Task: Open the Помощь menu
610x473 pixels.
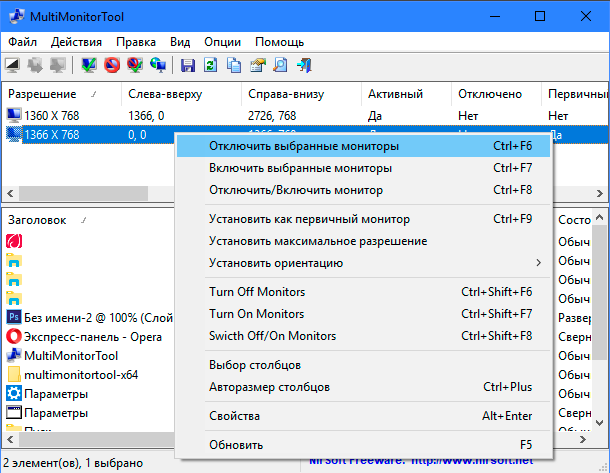Action: pos(279,42)
